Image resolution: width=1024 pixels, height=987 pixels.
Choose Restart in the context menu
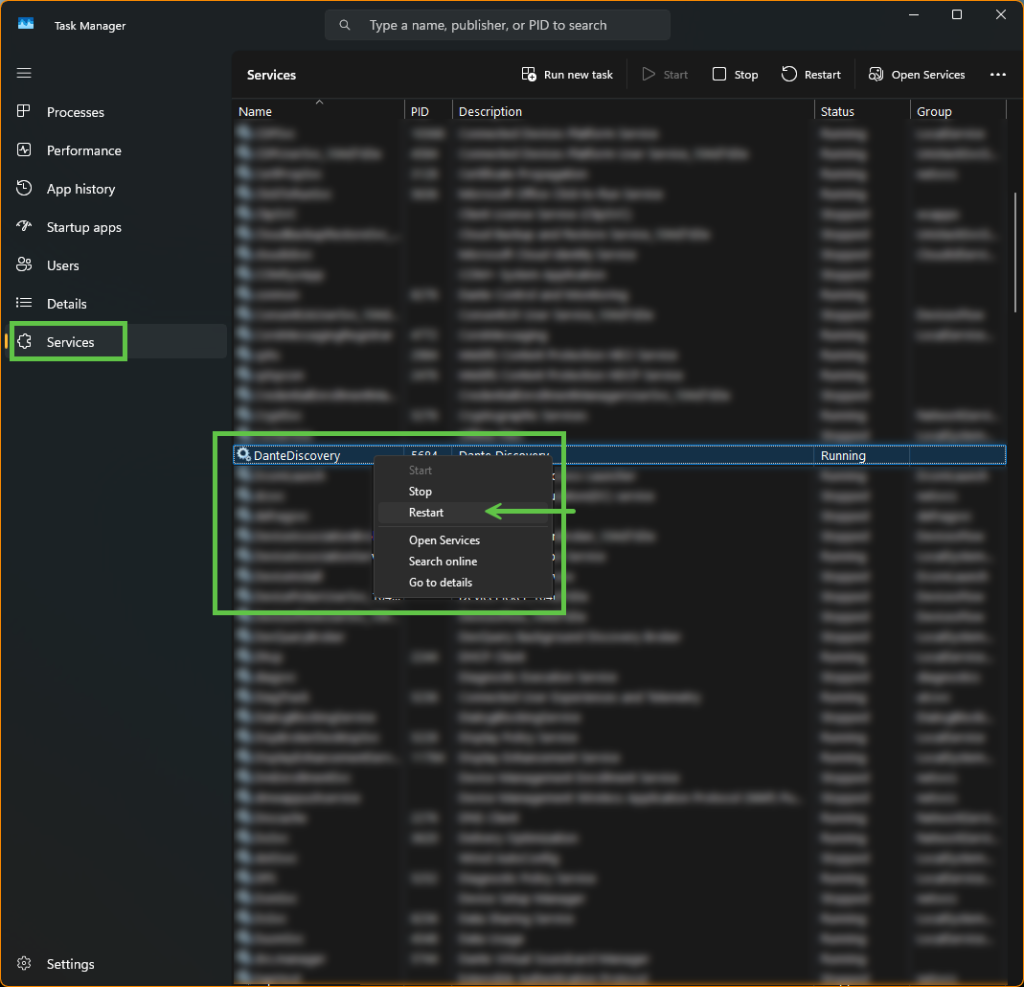[426, 512]
